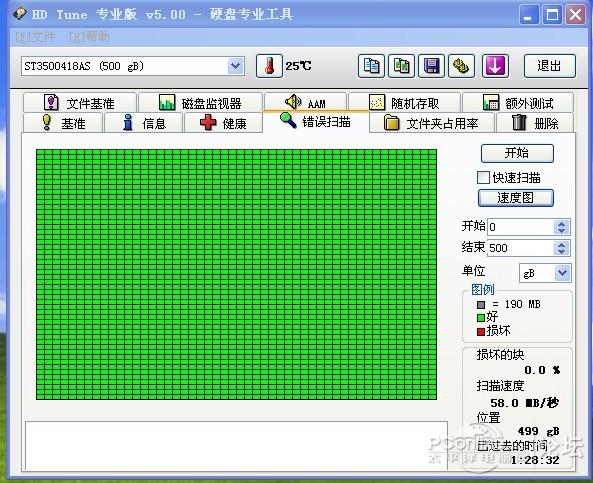Select the 文件夹占用率 folder usage tab

coord(432,123)
